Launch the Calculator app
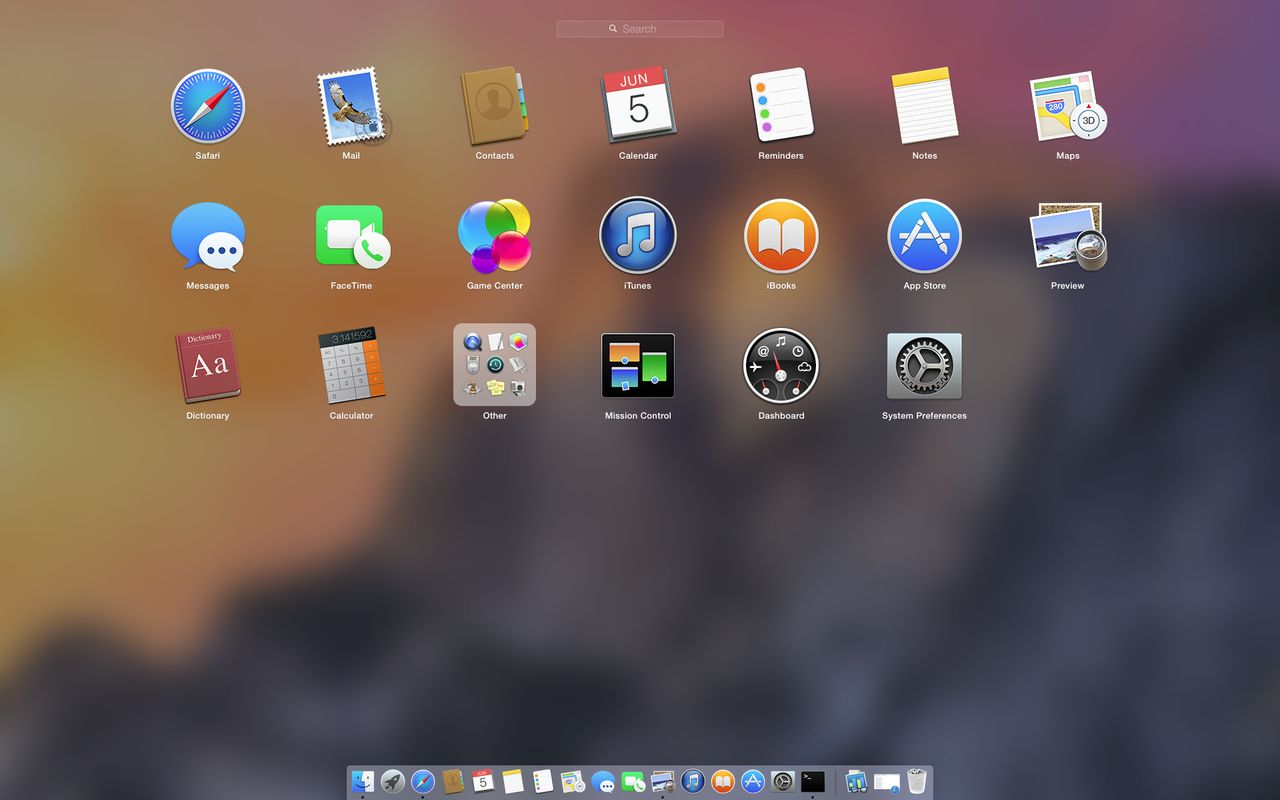 click(352, 366)
